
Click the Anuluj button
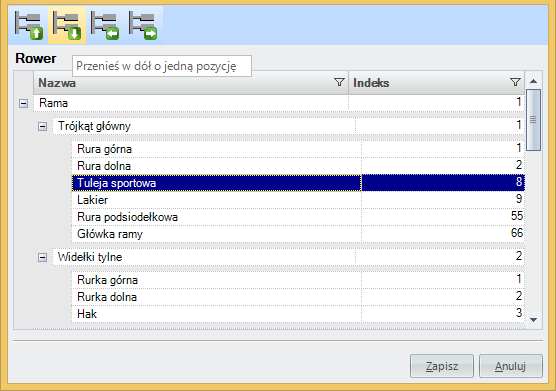(x=511, y=366)
